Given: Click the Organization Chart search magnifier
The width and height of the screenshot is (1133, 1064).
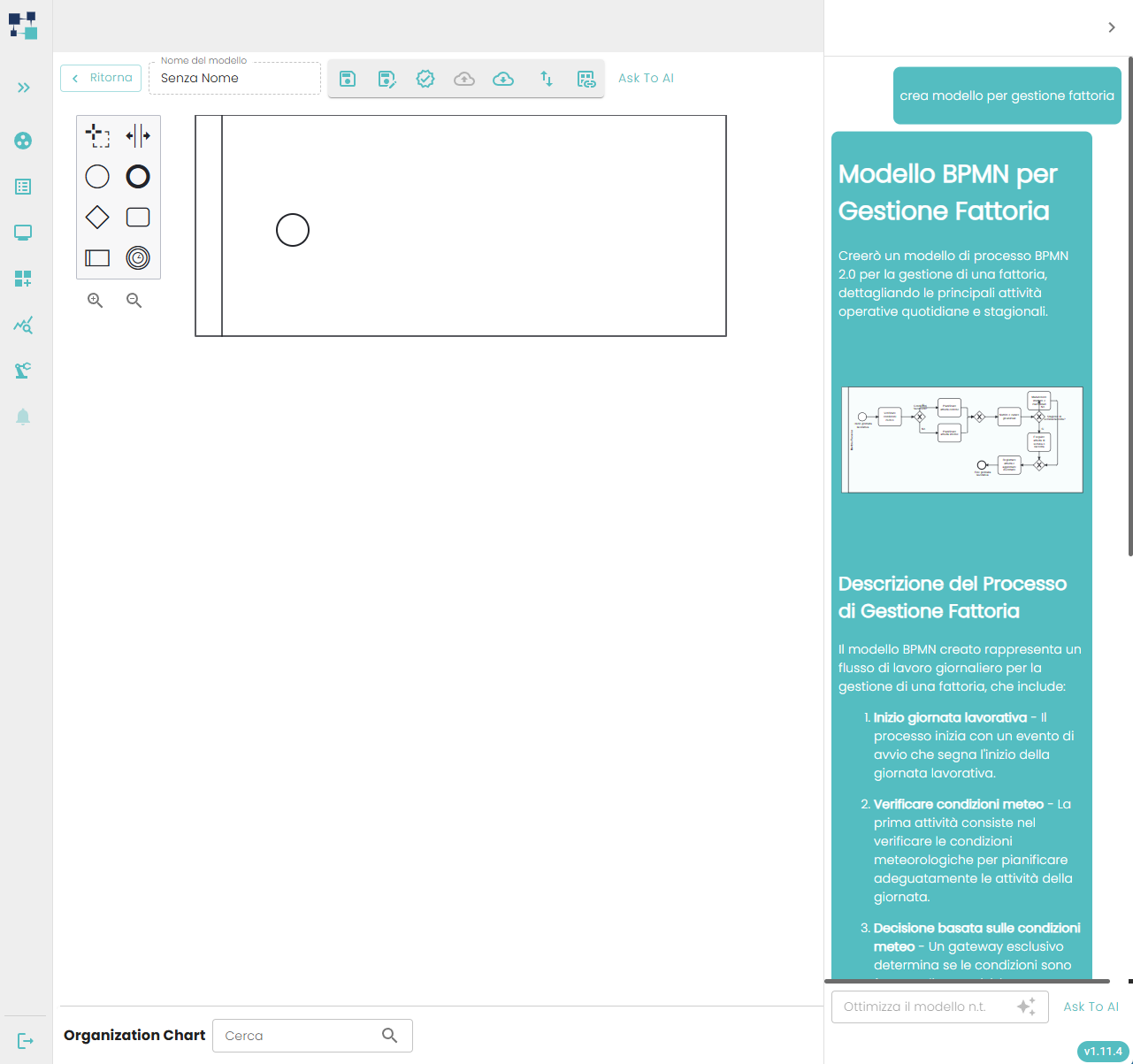Looking at the screenshot, I should 390,1036.
